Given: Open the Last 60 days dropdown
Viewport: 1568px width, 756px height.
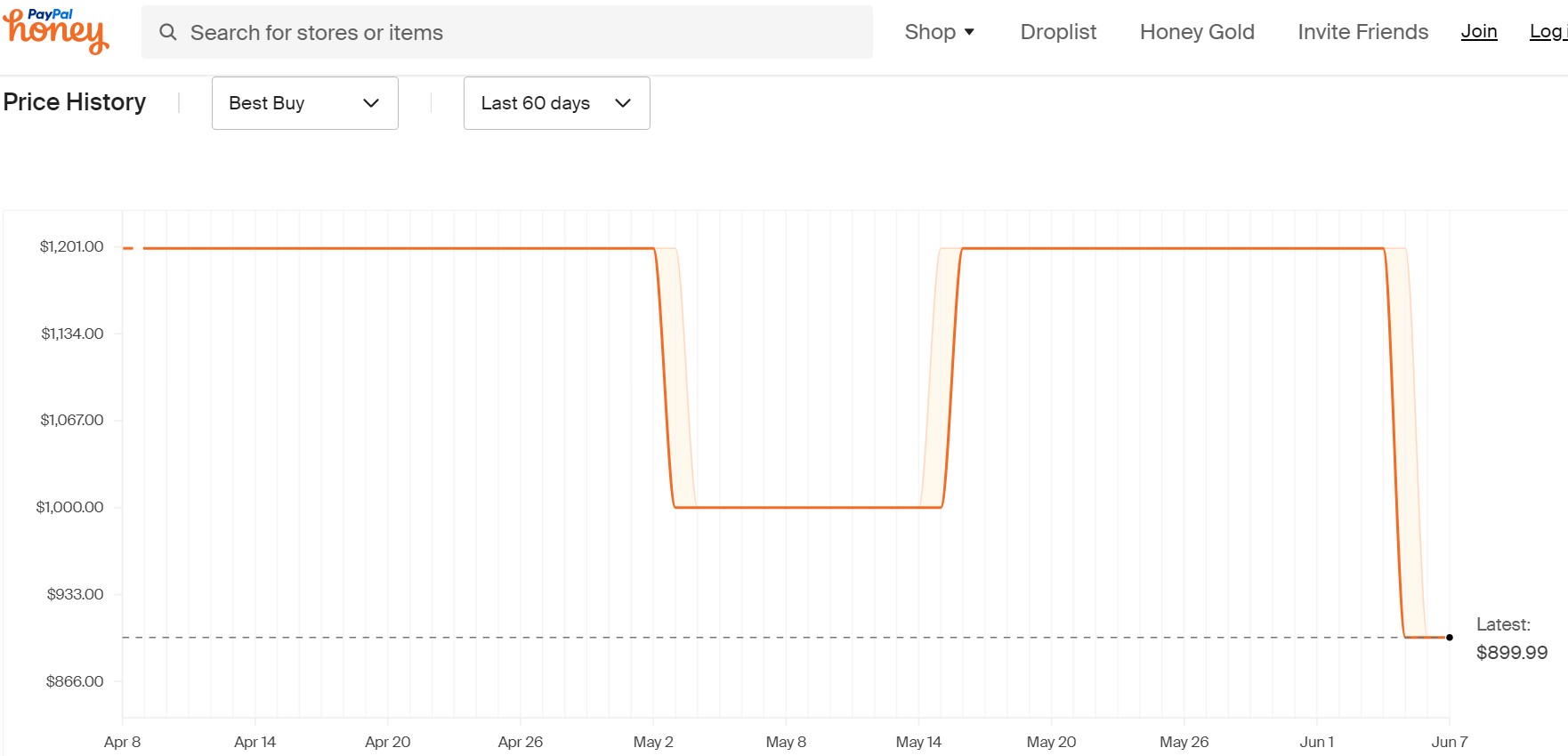Looking at the screenshot, I should coord(556,103).
